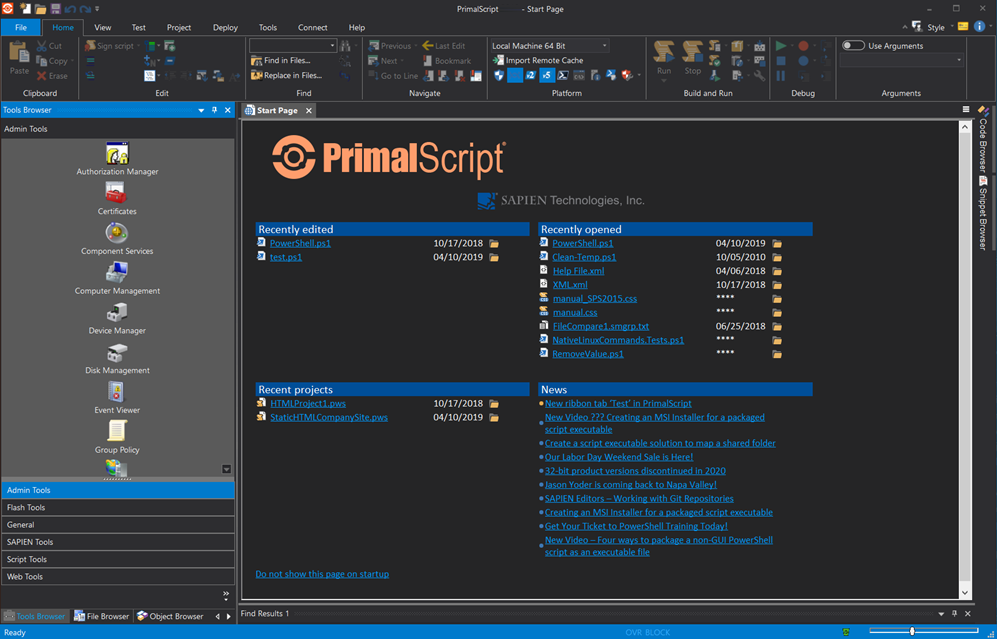The width and height of the screenshot is (997, 639).
Task: Toggle auto-hide pin on Tools Browser panel
Action: point(215,110)
